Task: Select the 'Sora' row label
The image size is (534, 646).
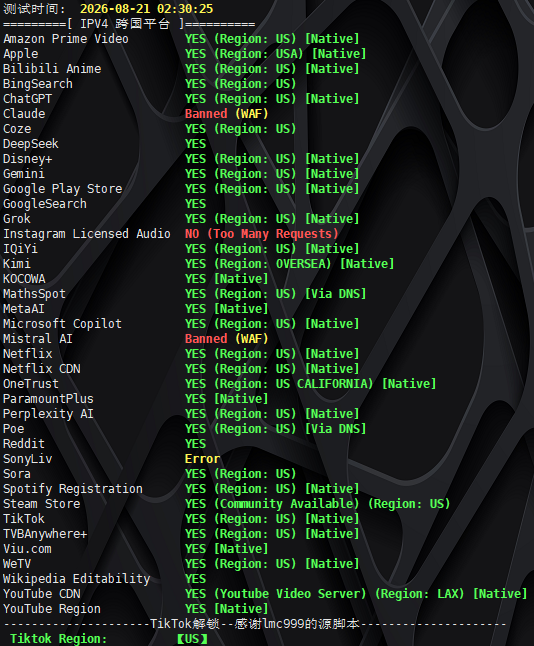Action: pos(17,474)
